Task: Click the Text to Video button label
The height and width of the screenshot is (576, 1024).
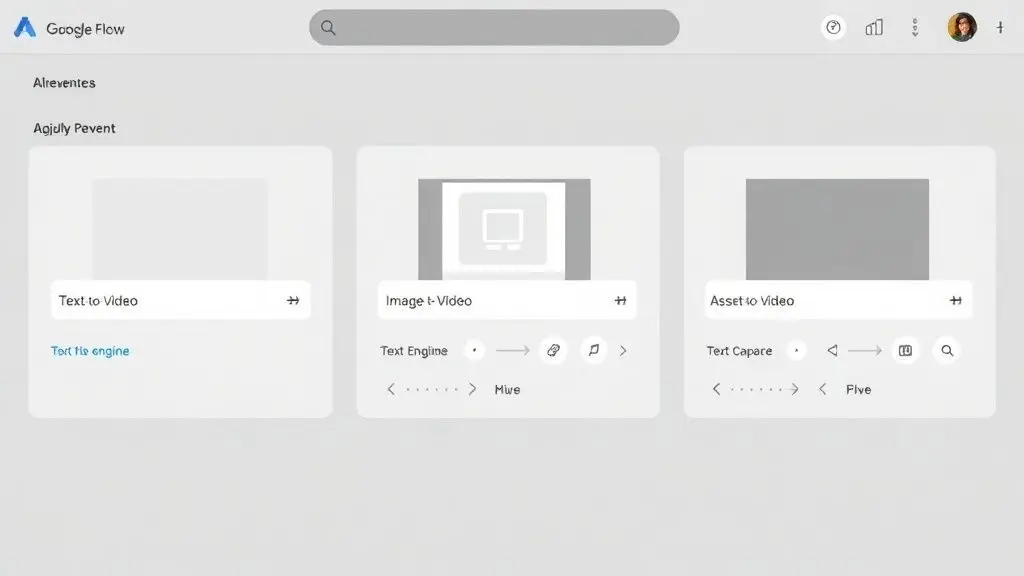Action: [98, 301]
